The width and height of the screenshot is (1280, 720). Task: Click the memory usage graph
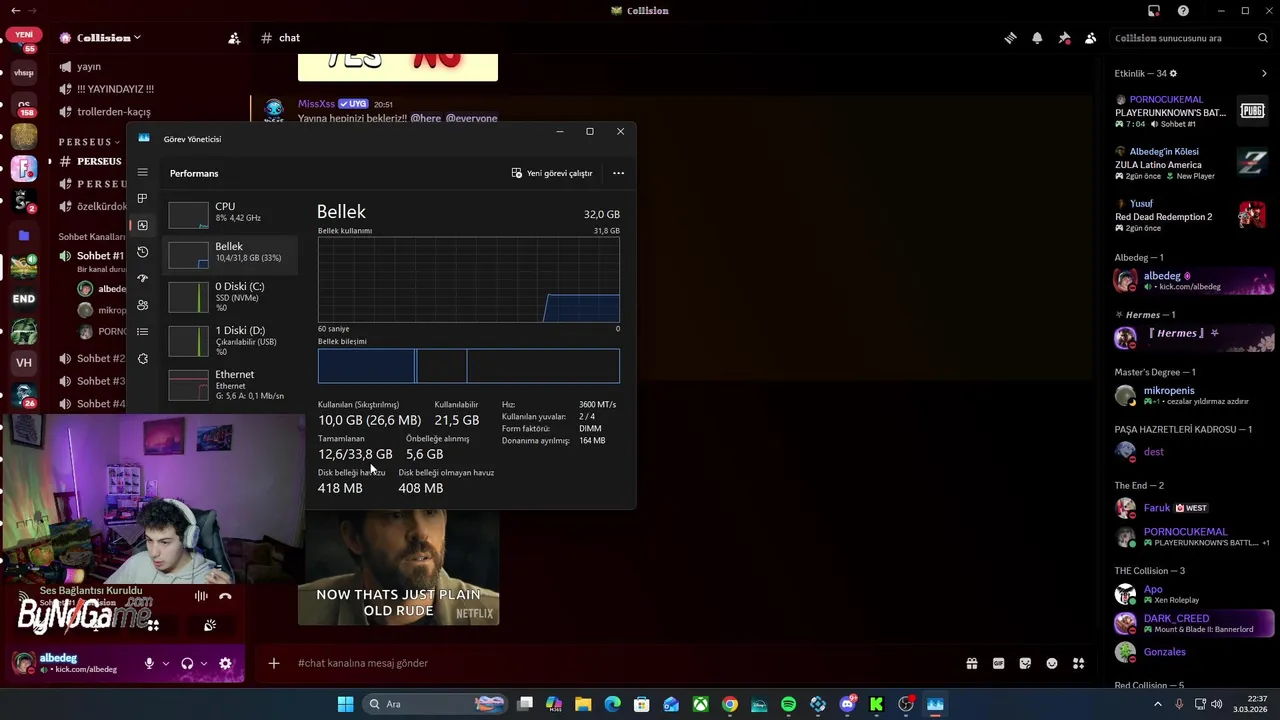(x=469, y=280)
